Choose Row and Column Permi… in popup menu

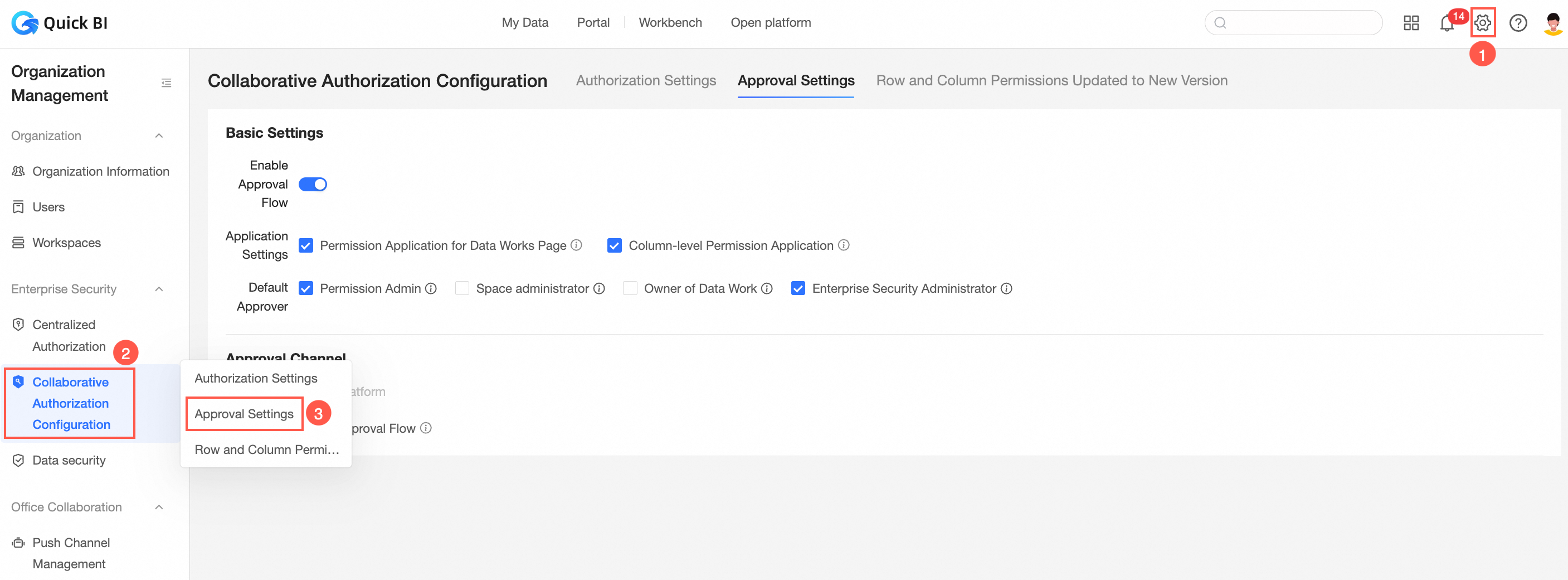[265, 449]
